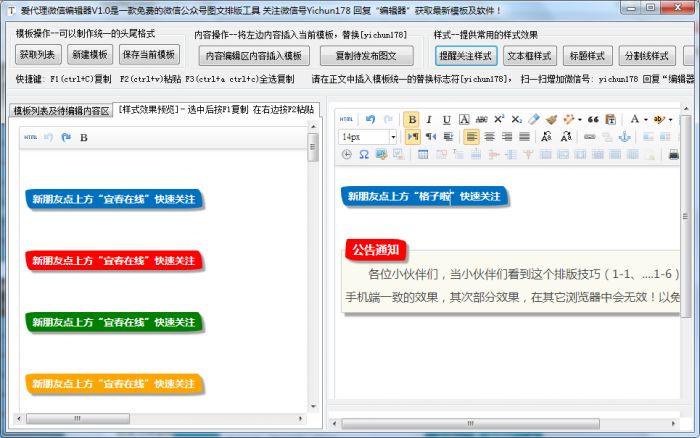Toggle bold in left preview toolbar
Viewport: 700px width, 438px height.
[83, 138]
